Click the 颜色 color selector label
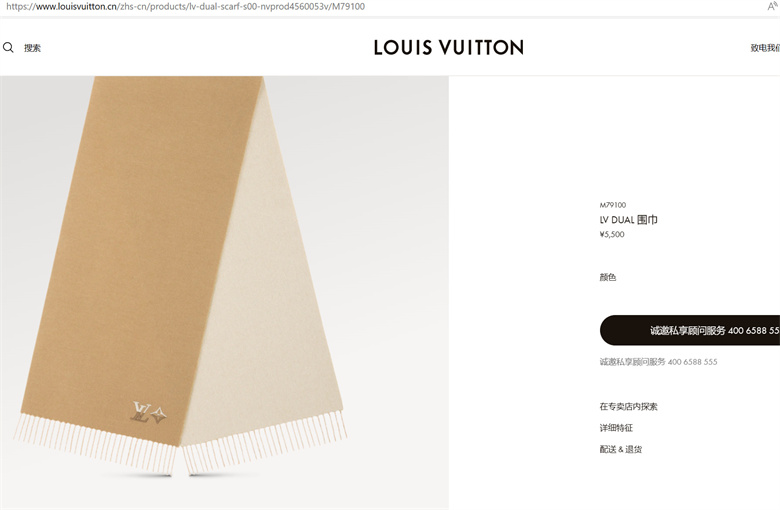The image size is (780, 510). [x=607, y=277]
